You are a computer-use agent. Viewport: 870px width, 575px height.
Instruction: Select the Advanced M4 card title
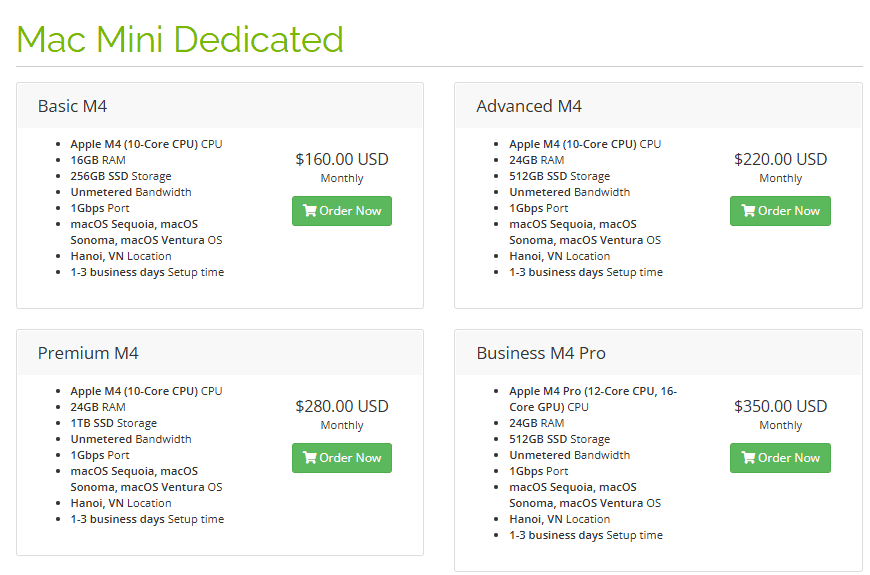529,106
